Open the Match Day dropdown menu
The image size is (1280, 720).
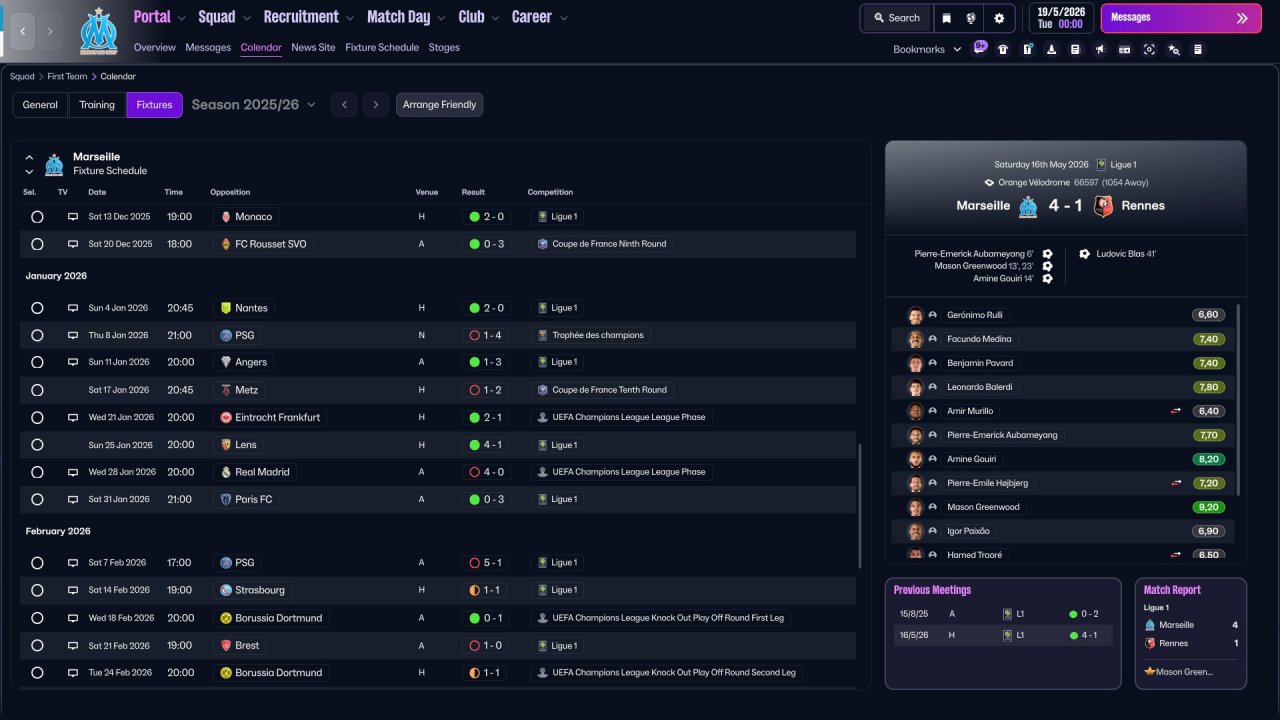[407, 17]
